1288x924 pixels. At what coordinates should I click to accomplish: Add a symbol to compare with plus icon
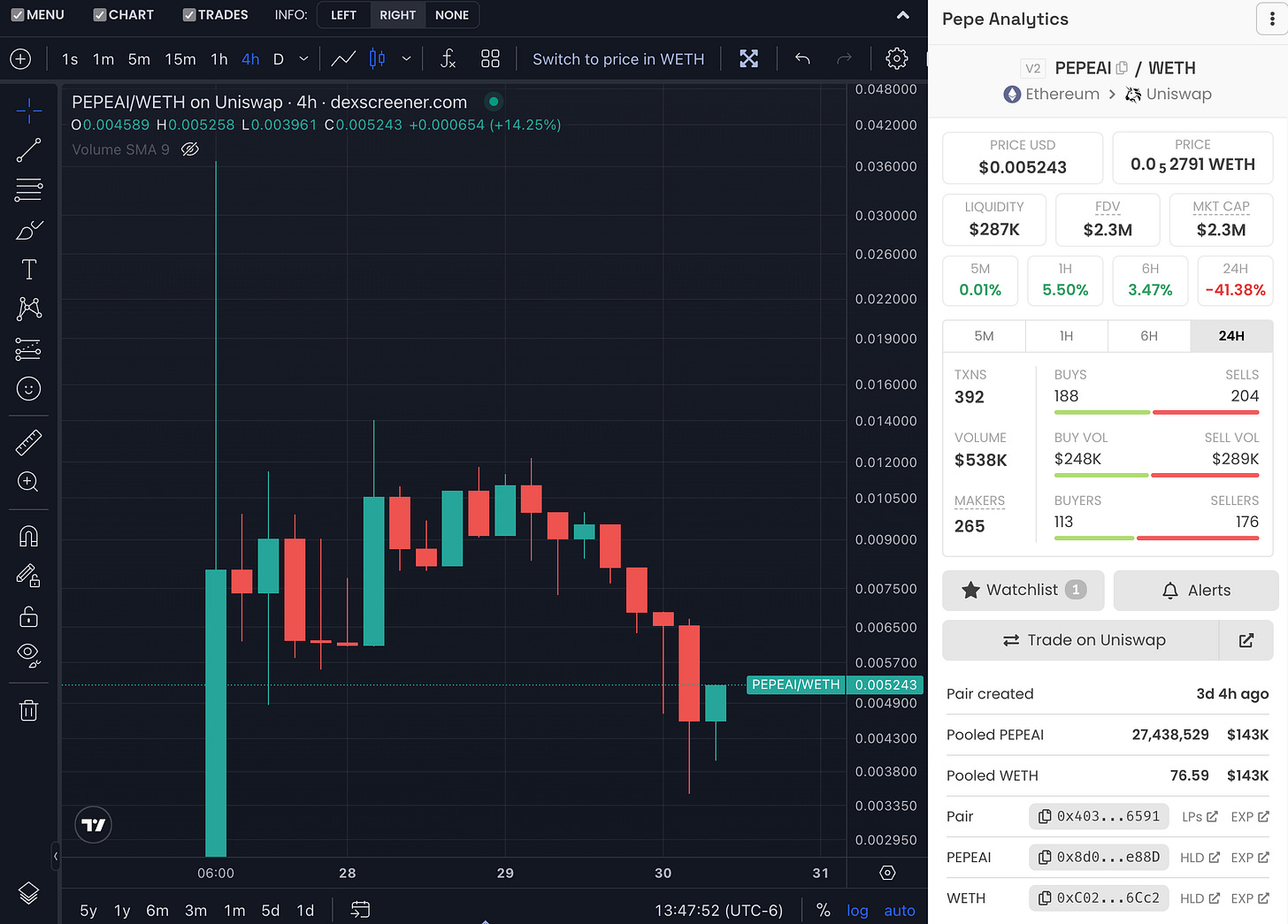(20, 59)
